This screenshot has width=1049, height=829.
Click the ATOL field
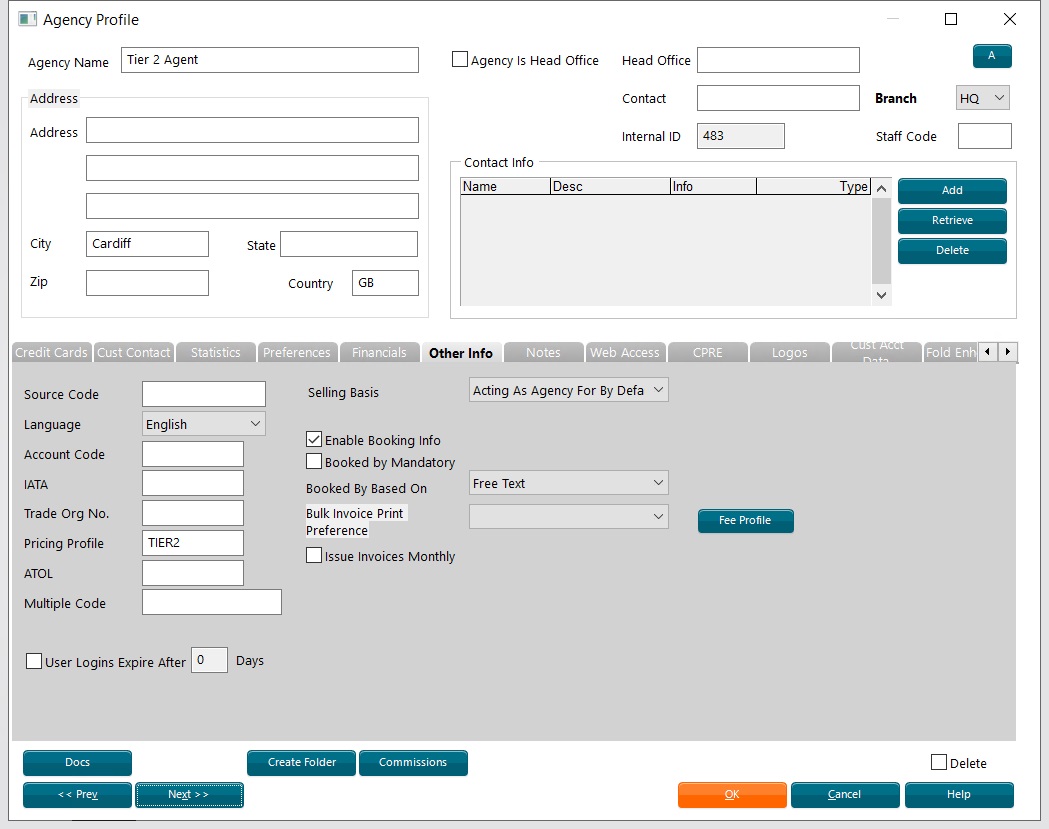click(x=193, y=573)
